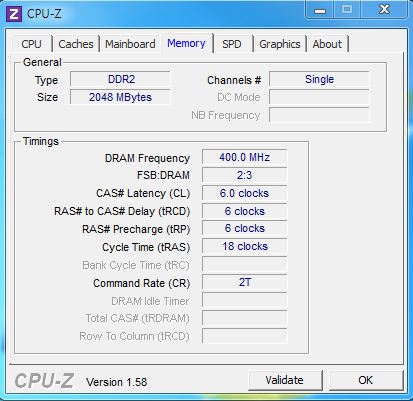Click the Validate button
413x401 pixels.
tap(285, 380)
